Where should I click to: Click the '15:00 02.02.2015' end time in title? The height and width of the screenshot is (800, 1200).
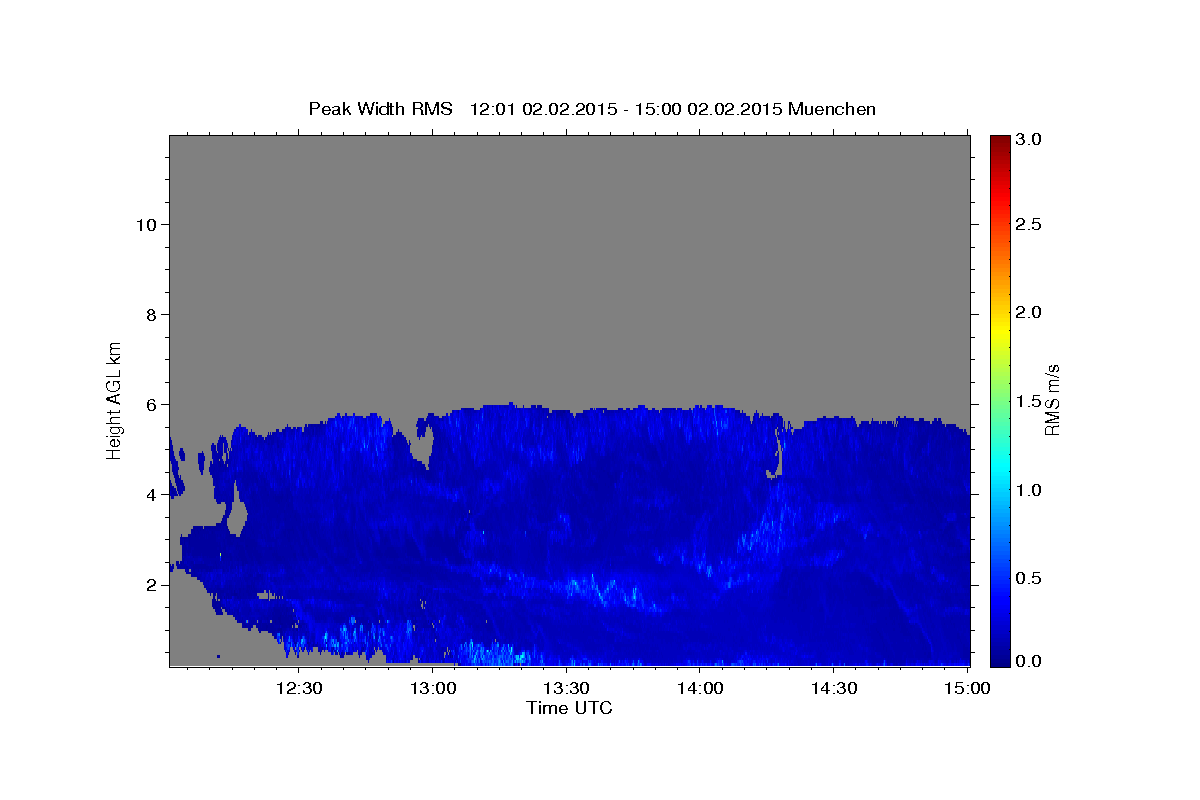point(708,109)
